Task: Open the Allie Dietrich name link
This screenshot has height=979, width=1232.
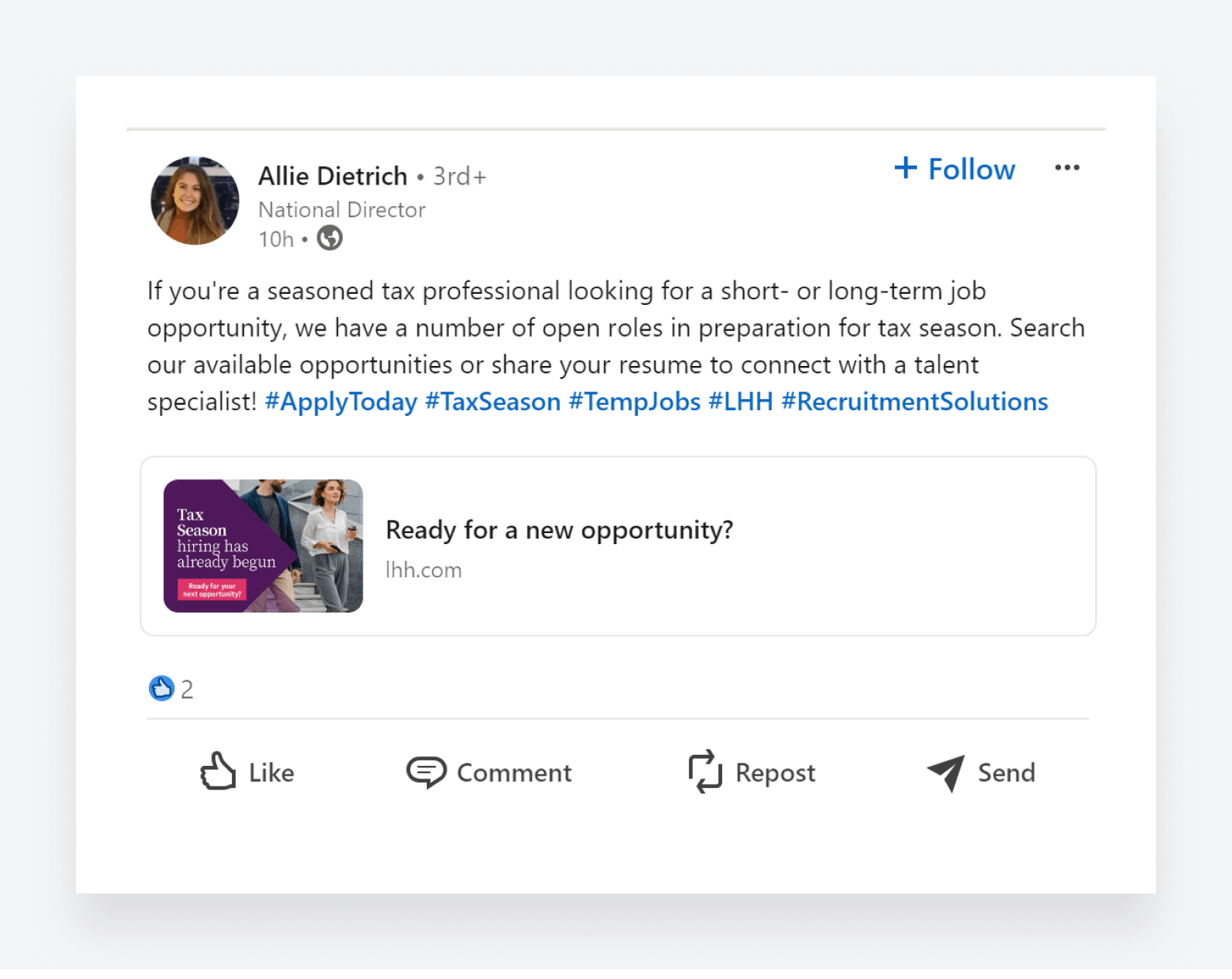Action: [333, 176]
